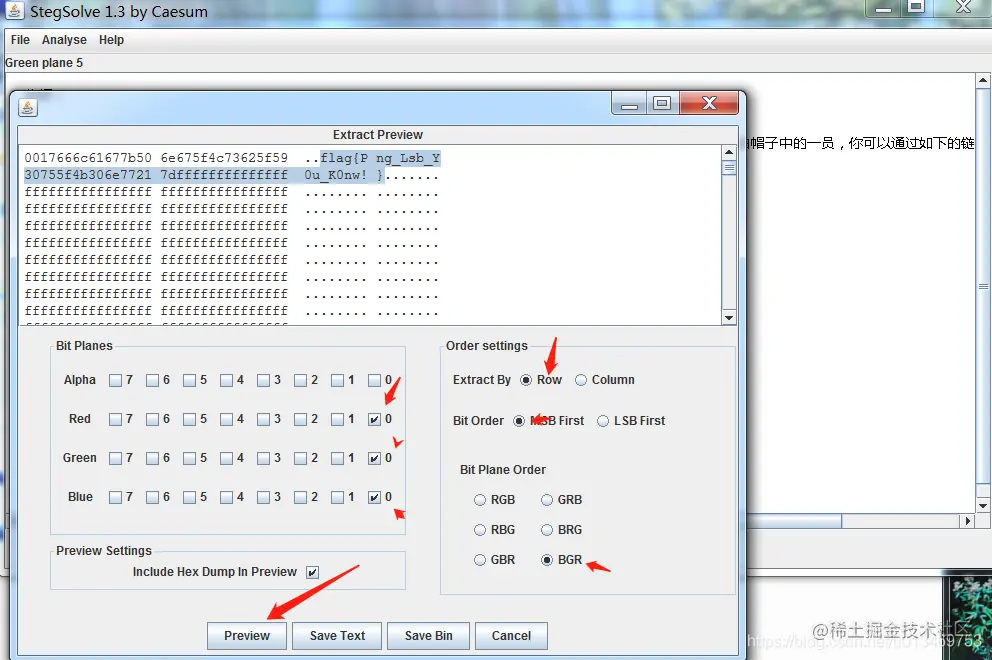992x660 pixels.
Task: Open the Help menu
Action: point(111,40)
